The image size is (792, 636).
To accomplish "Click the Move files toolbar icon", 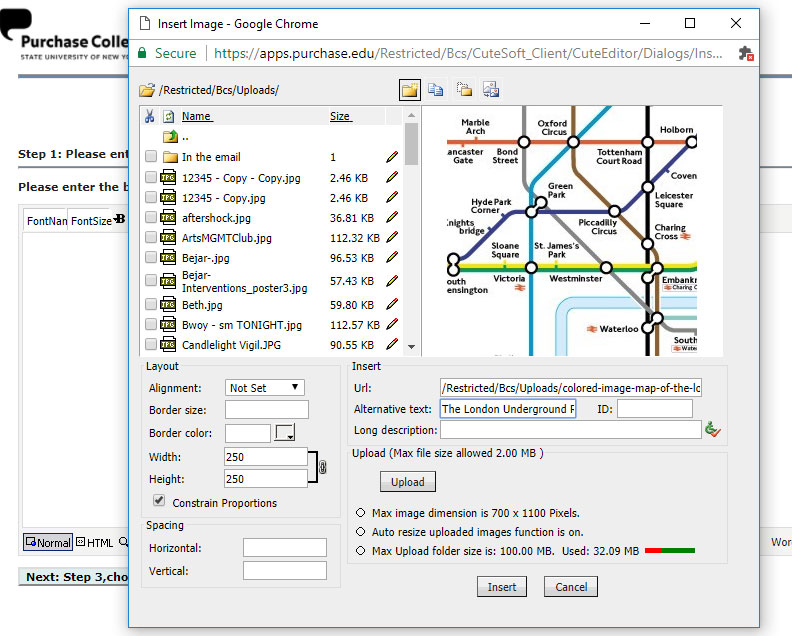I will click(x=464, y=90).
